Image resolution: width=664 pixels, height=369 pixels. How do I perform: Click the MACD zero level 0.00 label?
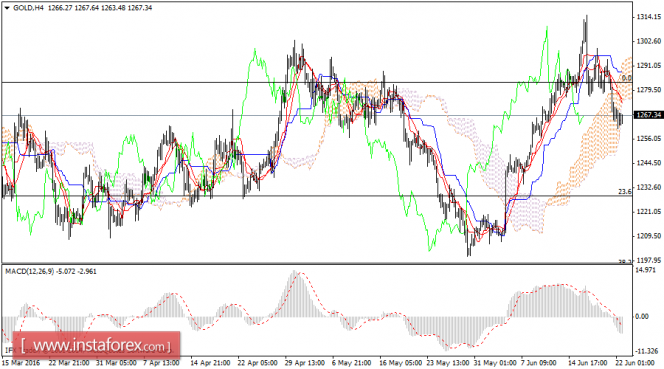pos(642,316)
